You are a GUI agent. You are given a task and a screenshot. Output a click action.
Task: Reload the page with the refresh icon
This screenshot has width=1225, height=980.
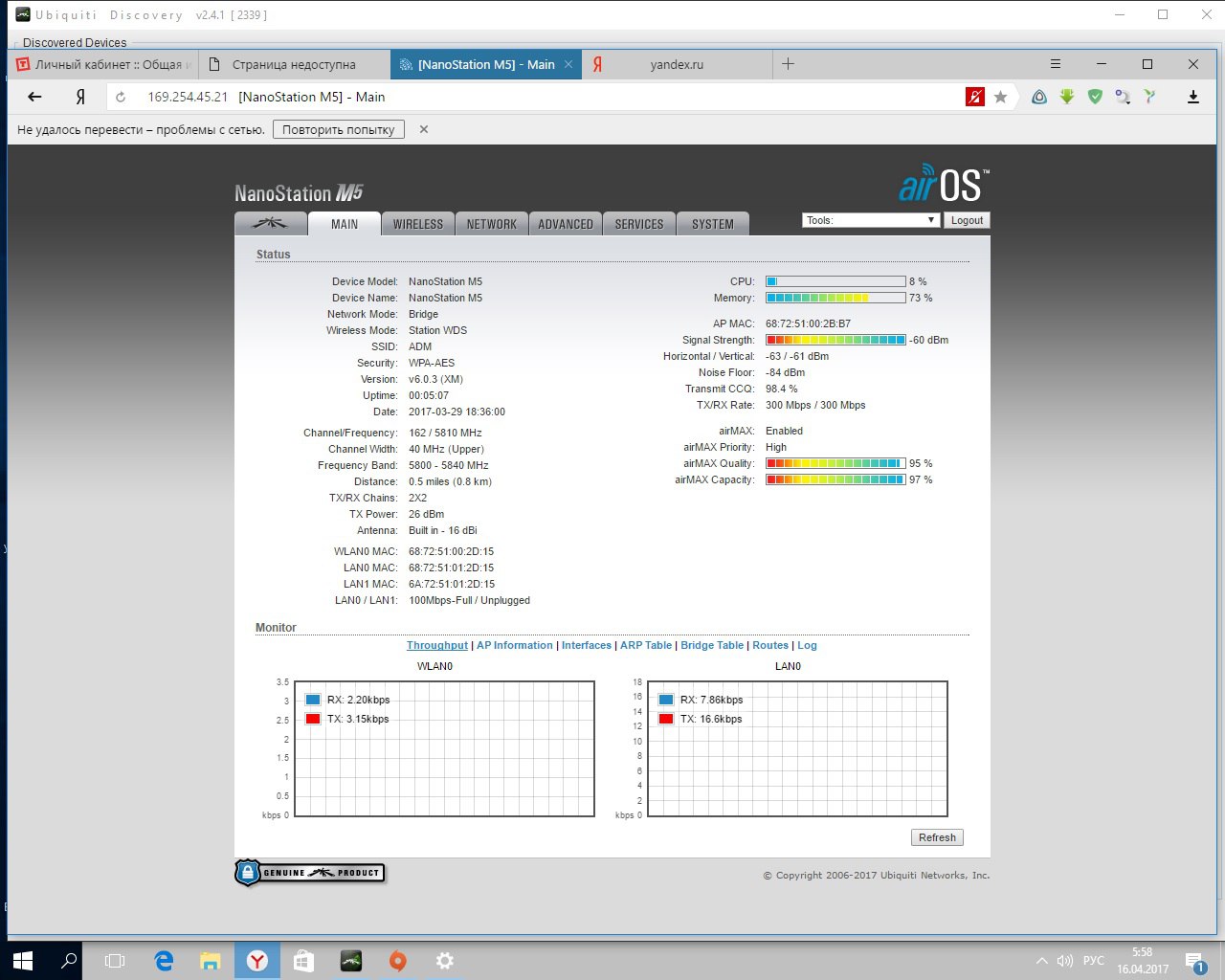pos(121,97)
